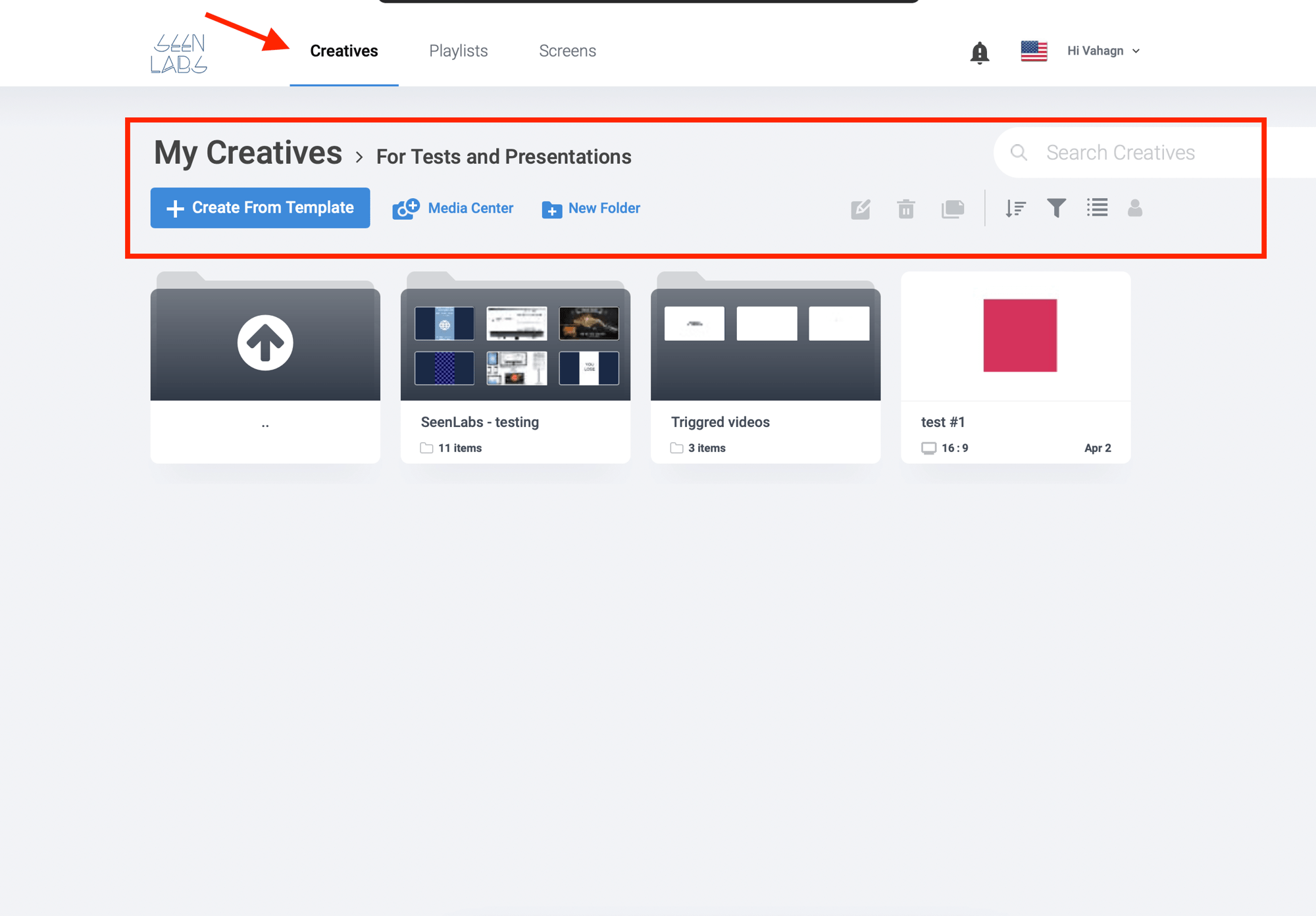Switch to list view icon
The image size is (1316, 916).
pos(1097,208)
